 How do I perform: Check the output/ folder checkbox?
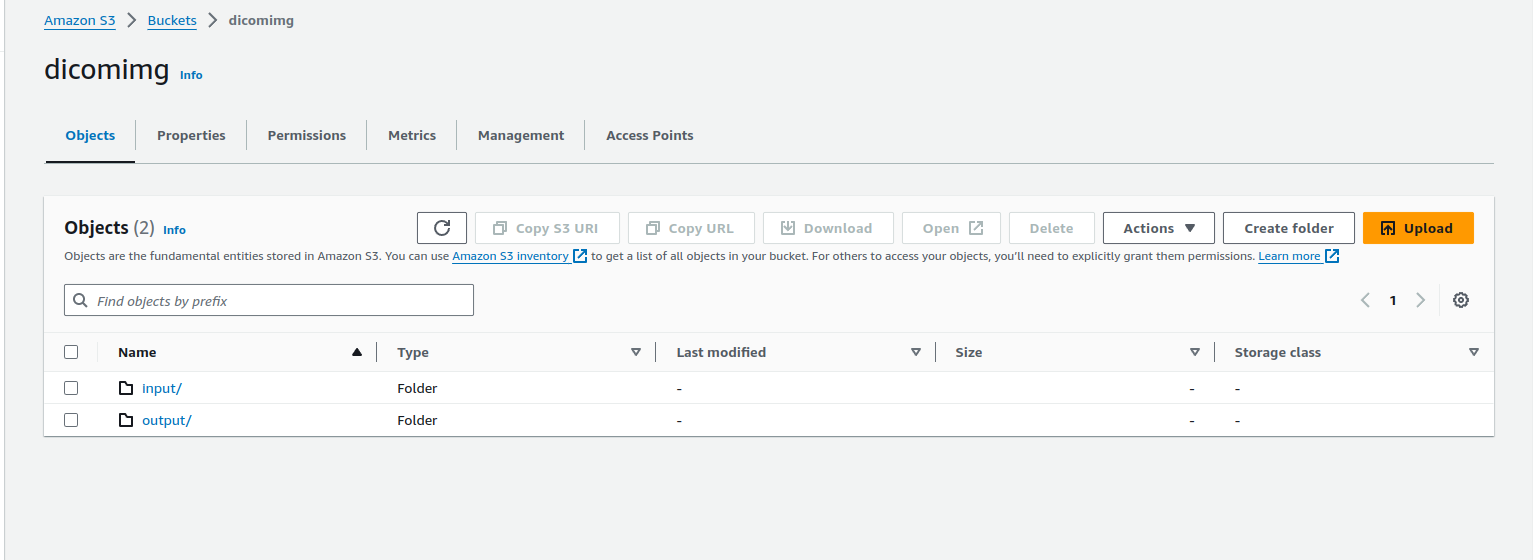coord(71,420)
